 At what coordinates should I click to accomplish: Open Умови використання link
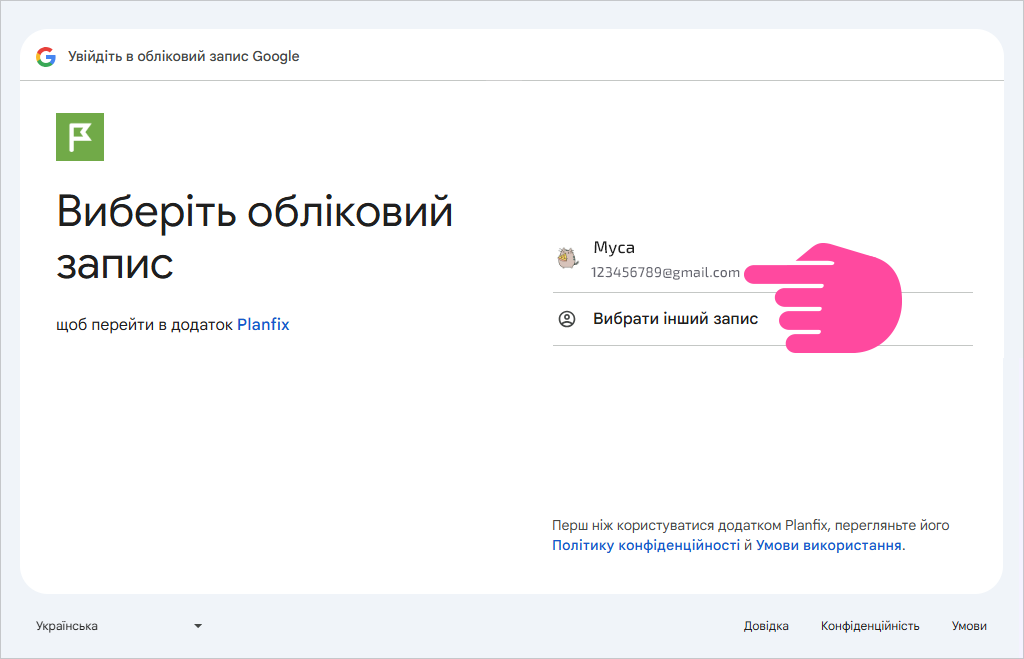pyautogui.click(x=829, y=545)
